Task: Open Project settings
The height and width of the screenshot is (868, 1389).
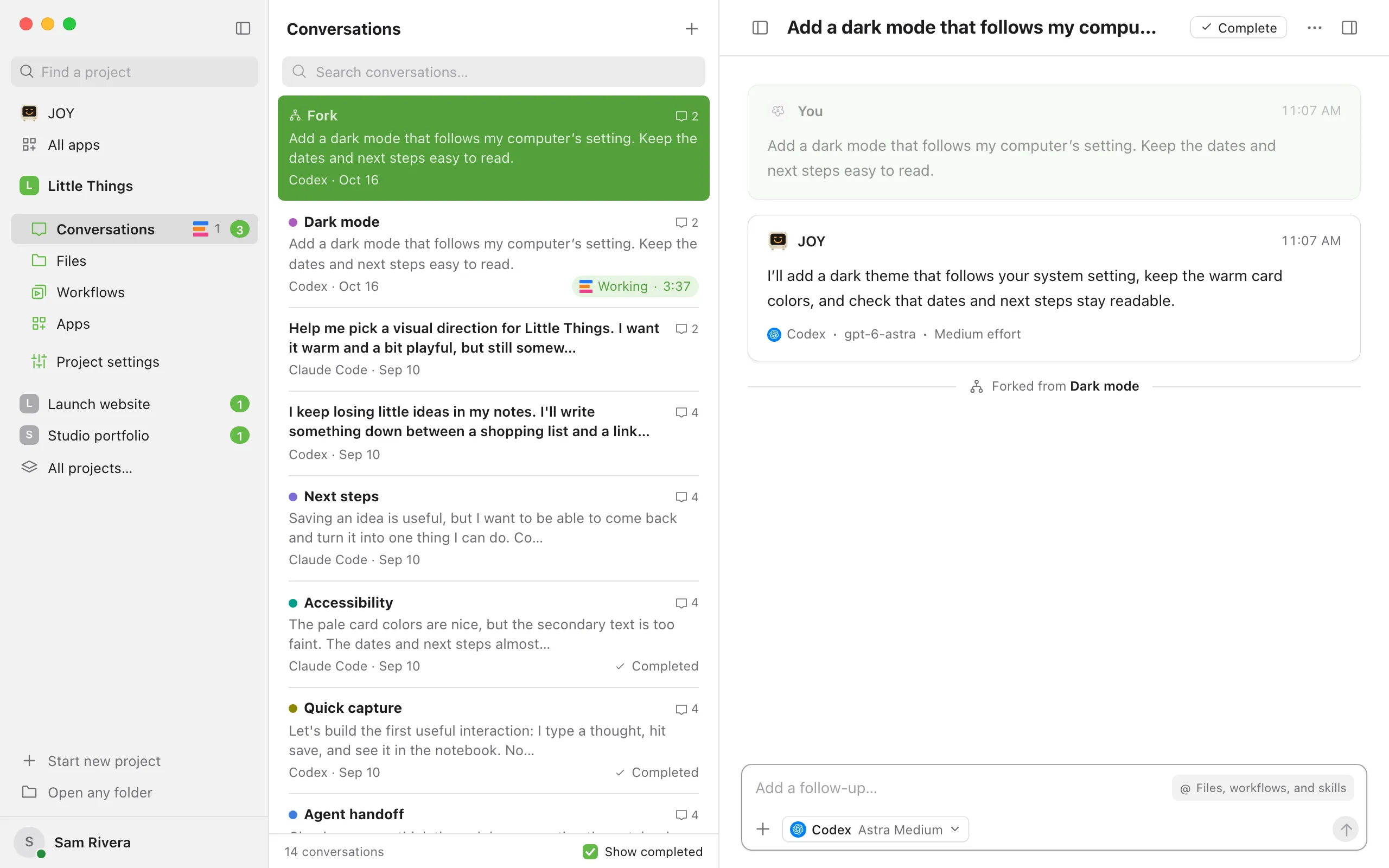Action: (x=135, y=362)
